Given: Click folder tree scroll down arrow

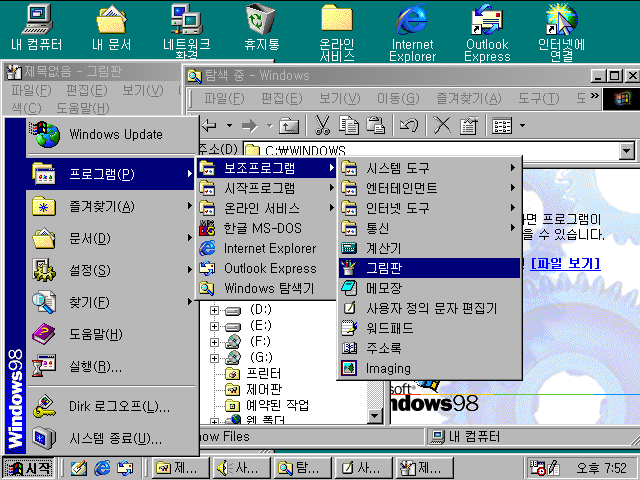Looking at the screenshot, I should 375,416.
